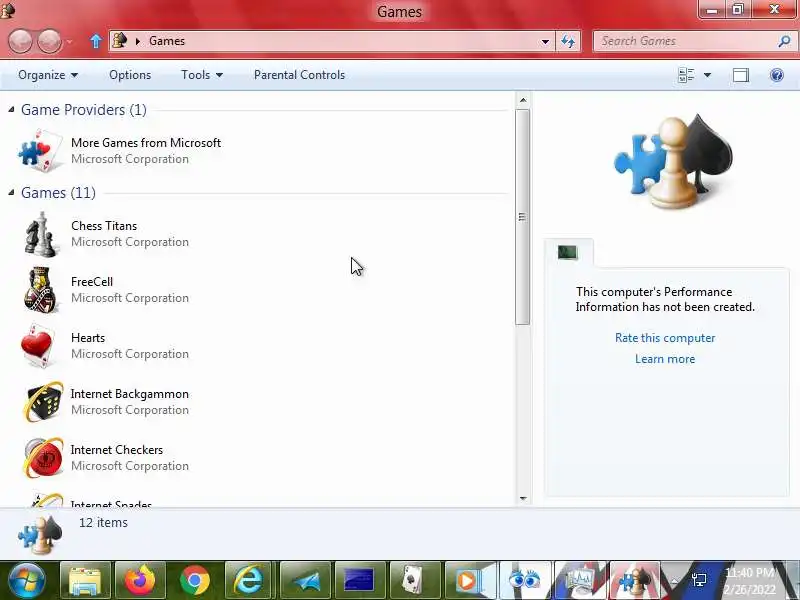Open Parental Controls
The image size is (800, 600).
[299, 75]
